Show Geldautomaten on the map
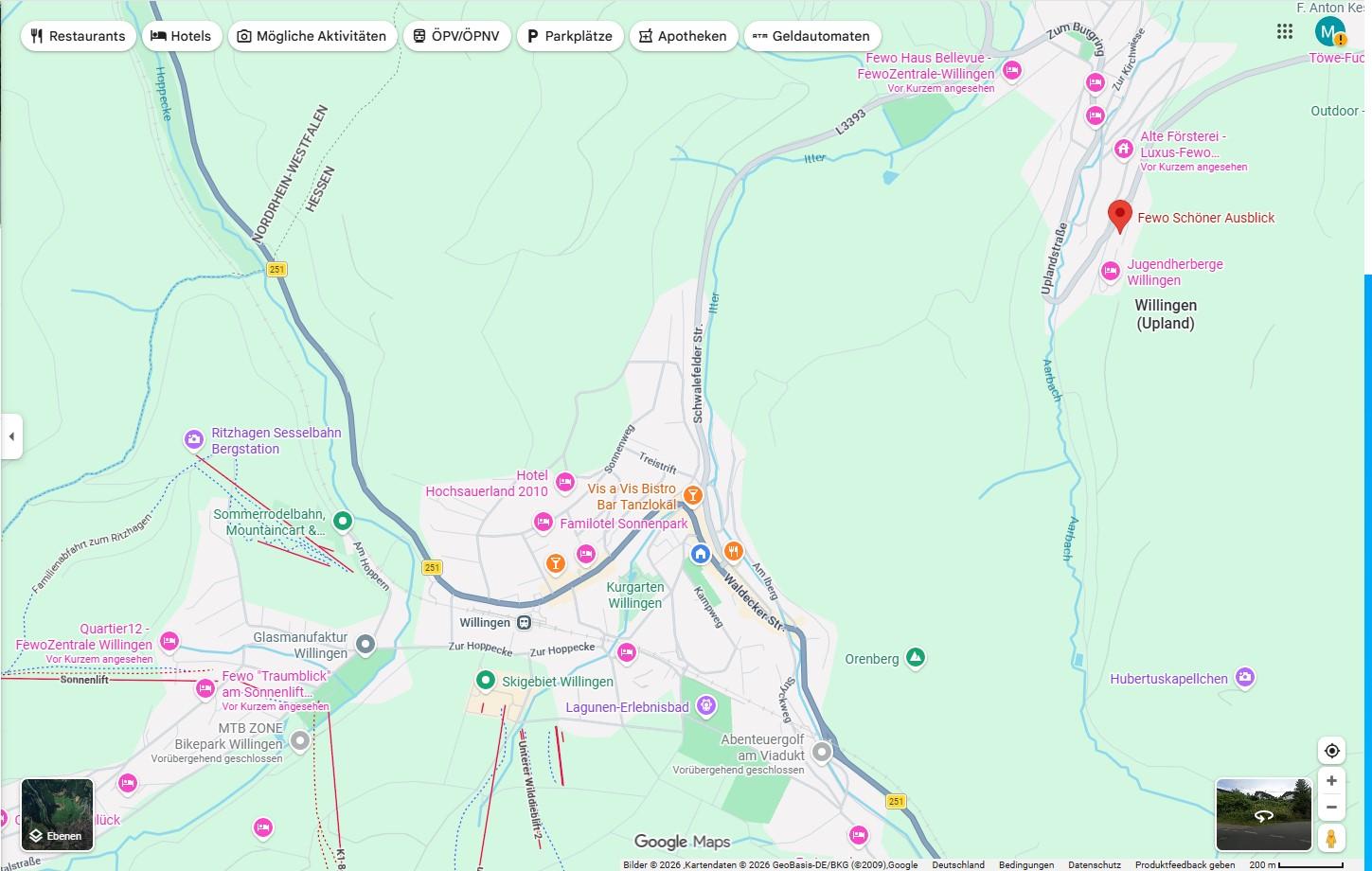 [x=811, y=36]
